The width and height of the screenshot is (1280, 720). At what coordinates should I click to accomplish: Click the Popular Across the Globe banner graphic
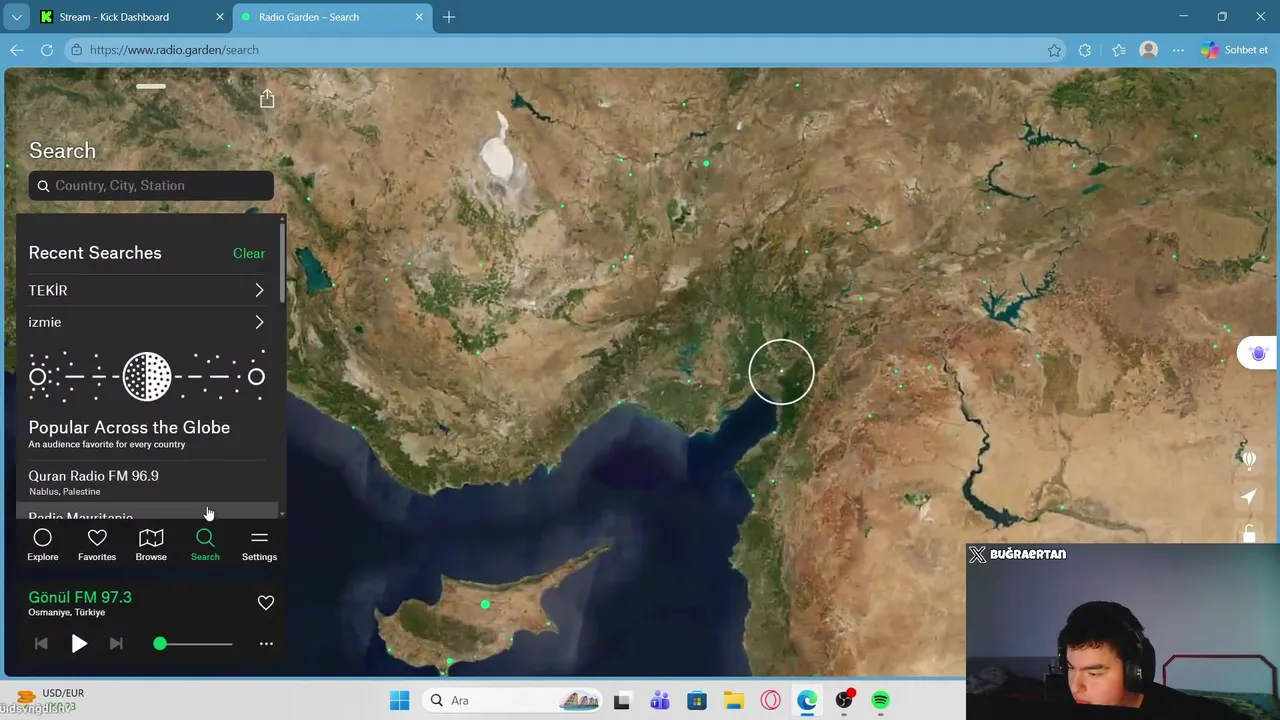[147, 376]
